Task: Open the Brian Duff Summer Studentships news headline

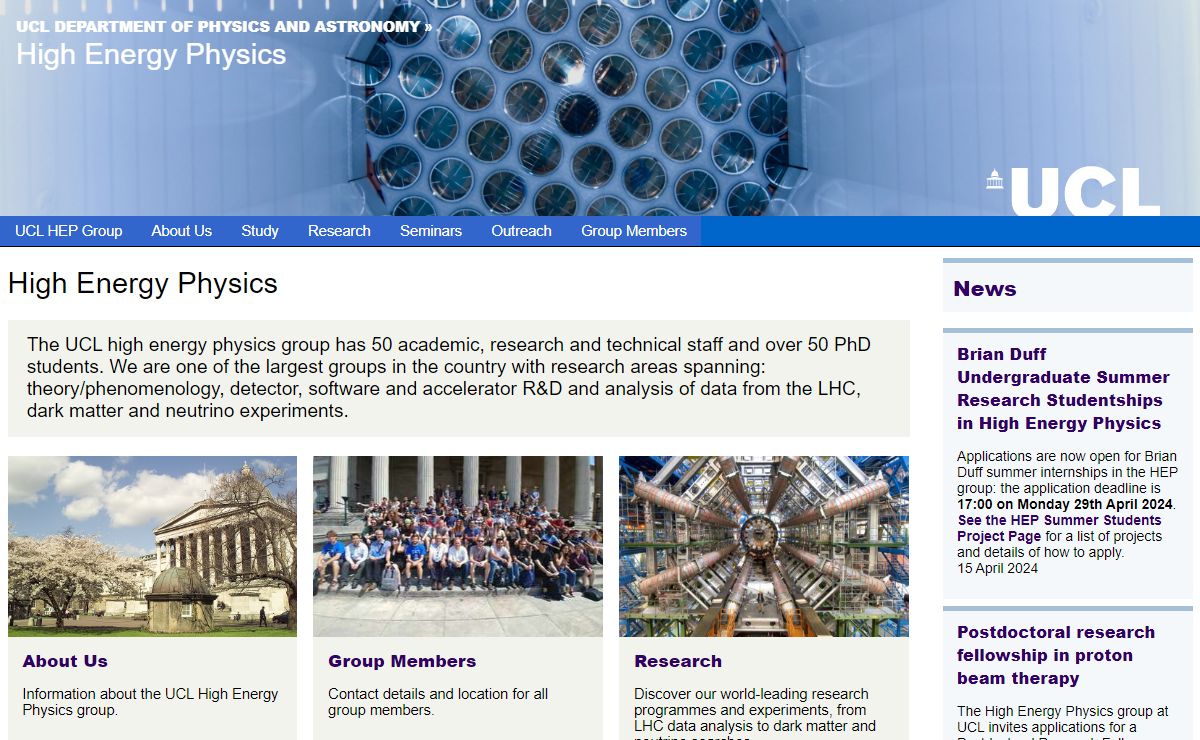Action: pyautogui.click(x=1062, y=388)
